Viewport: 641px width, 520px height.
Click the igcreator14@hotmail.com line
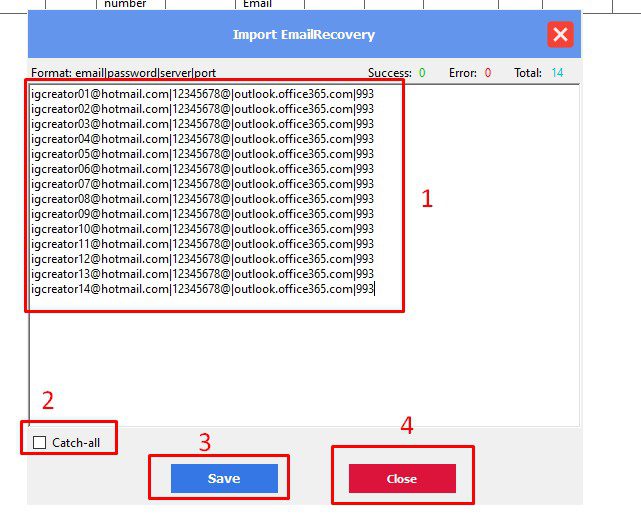[x=202, y=289]
